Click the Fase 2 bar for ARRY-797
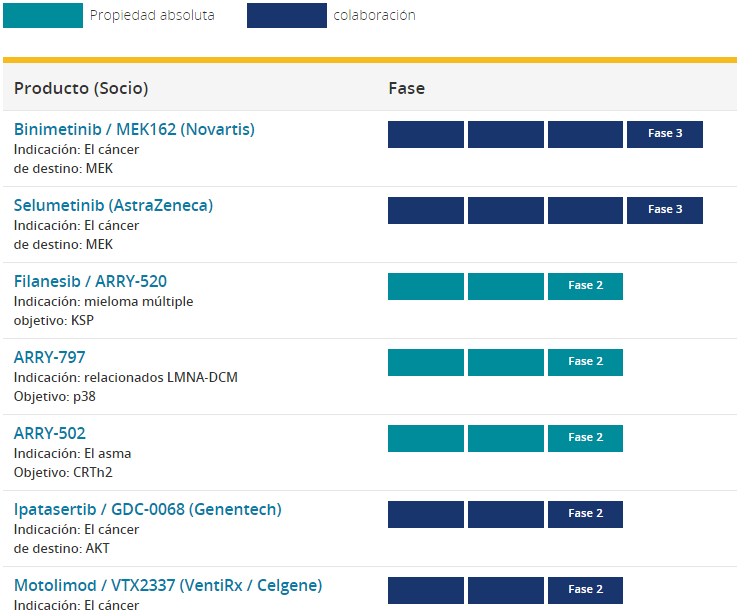741x613 pixels. coord(586,363)
